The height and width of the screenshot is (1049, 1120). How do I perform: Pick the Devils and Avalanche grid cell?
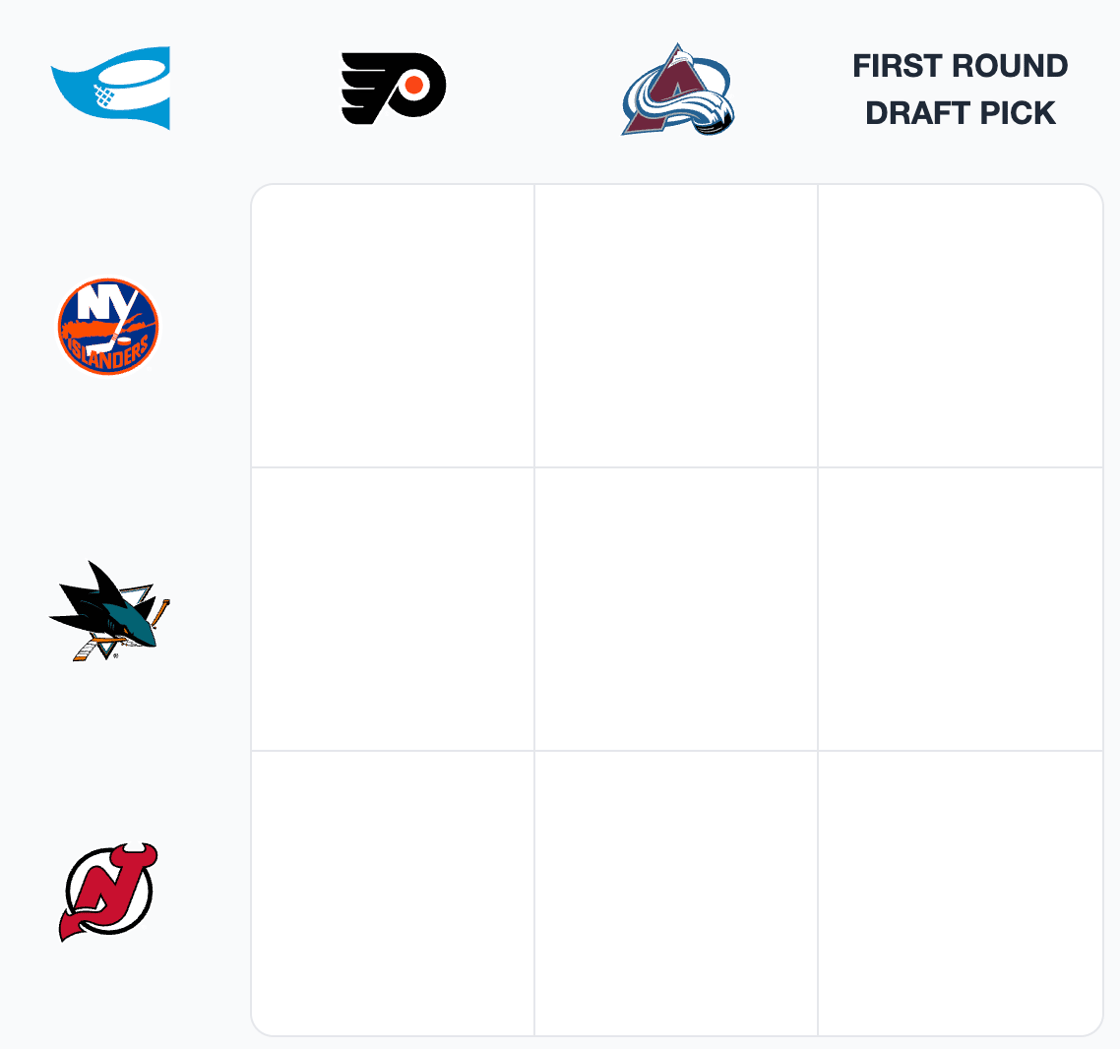point(676,893)
